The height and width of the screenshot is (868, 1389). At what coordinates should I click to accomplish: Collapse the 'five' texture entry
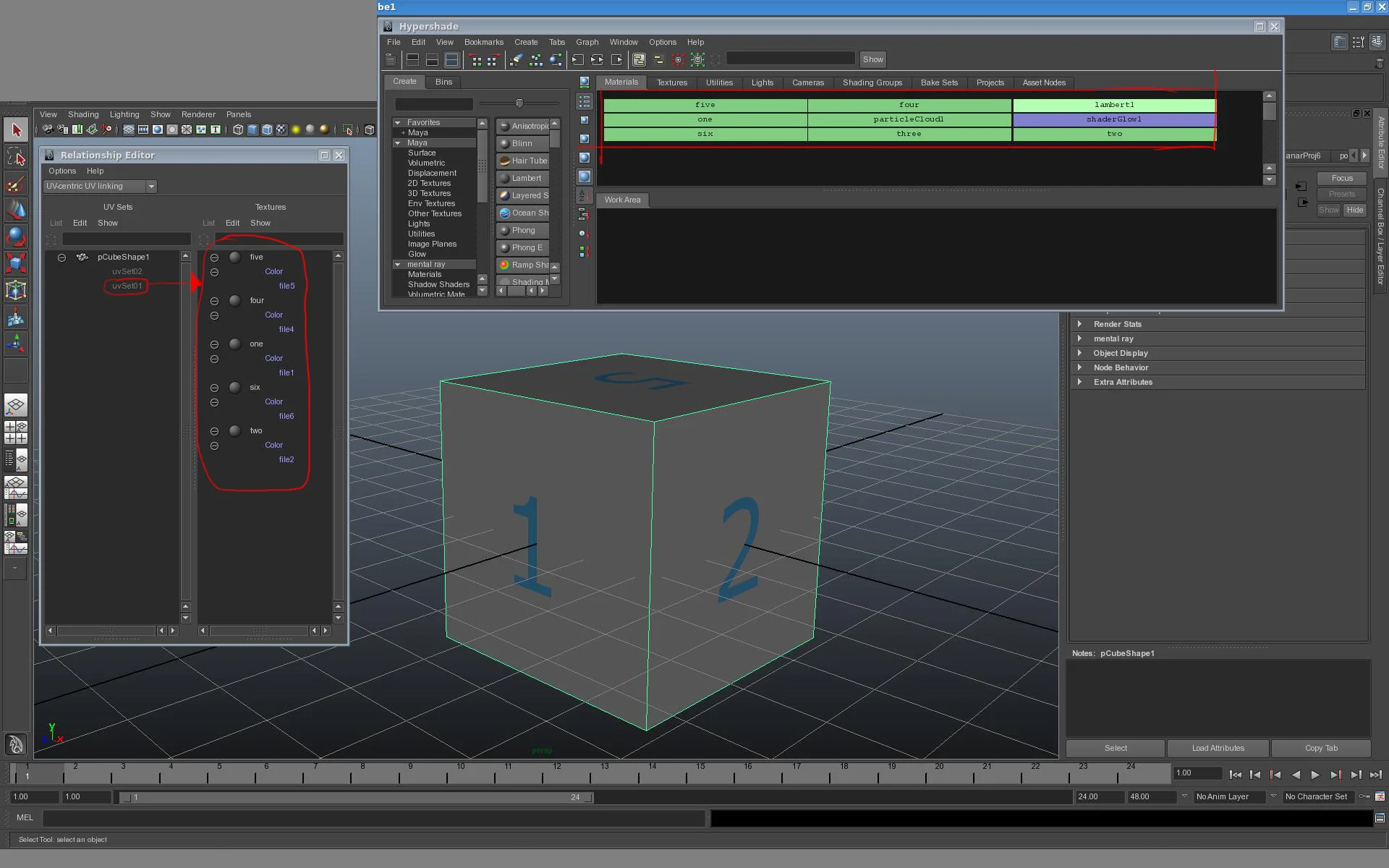pyautogui.click(x=214, y=257)
